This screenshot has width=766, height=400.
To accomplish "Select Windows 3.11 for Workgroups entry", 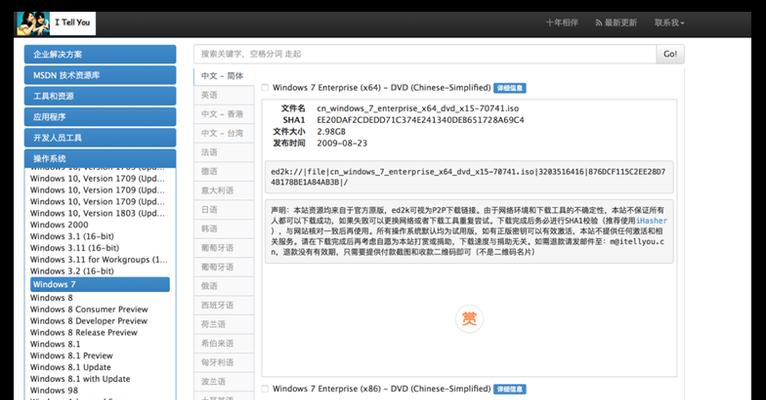I will (99, 259).
